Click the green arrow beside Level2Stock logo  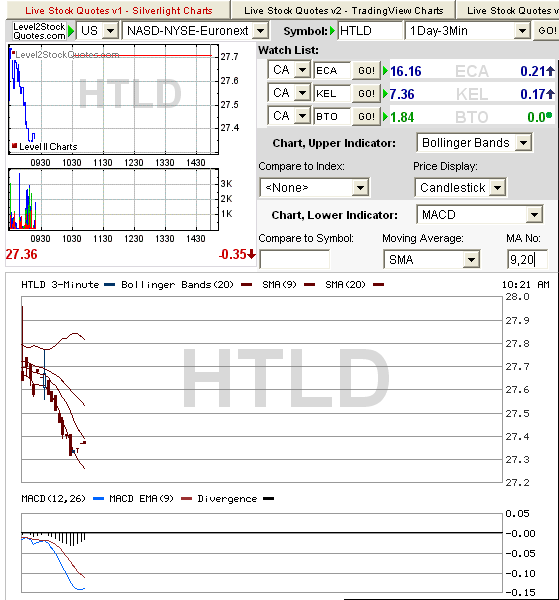click(71, 31)
